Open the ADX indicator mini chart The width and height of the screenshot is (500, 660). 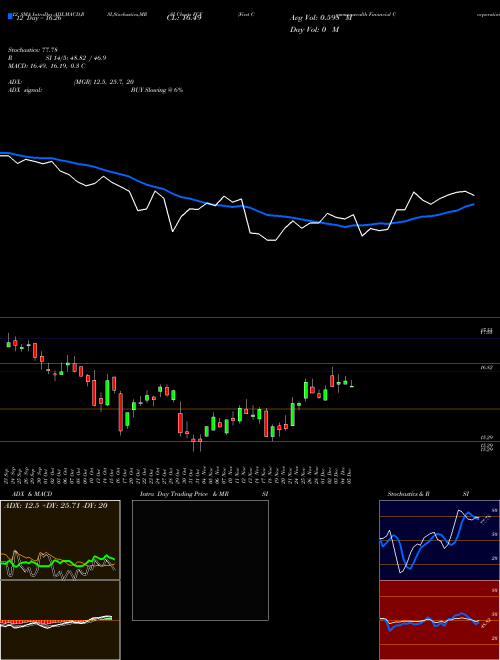60,540
